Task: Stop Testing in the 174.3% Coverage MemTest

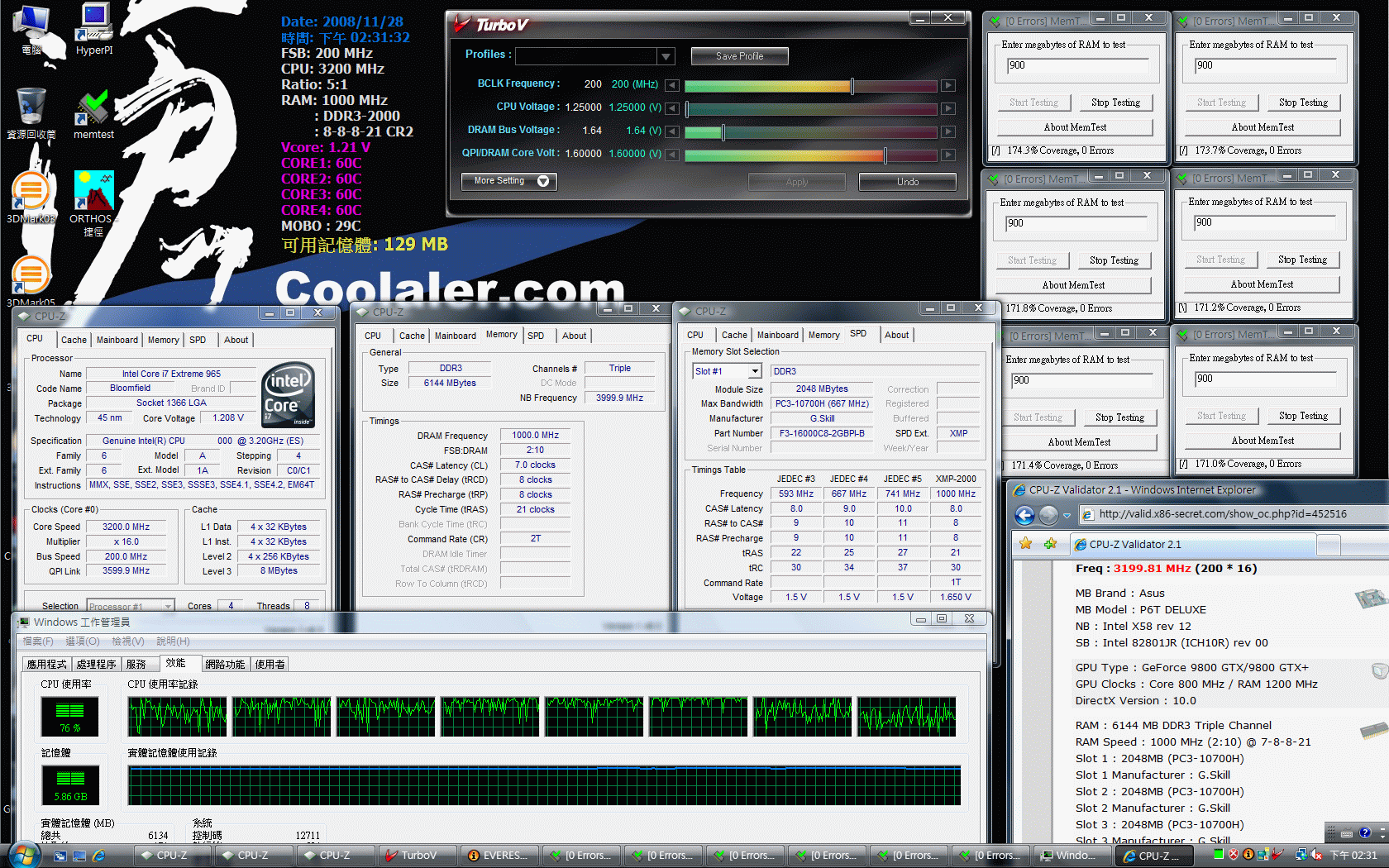Action: tap(1115, 103)
